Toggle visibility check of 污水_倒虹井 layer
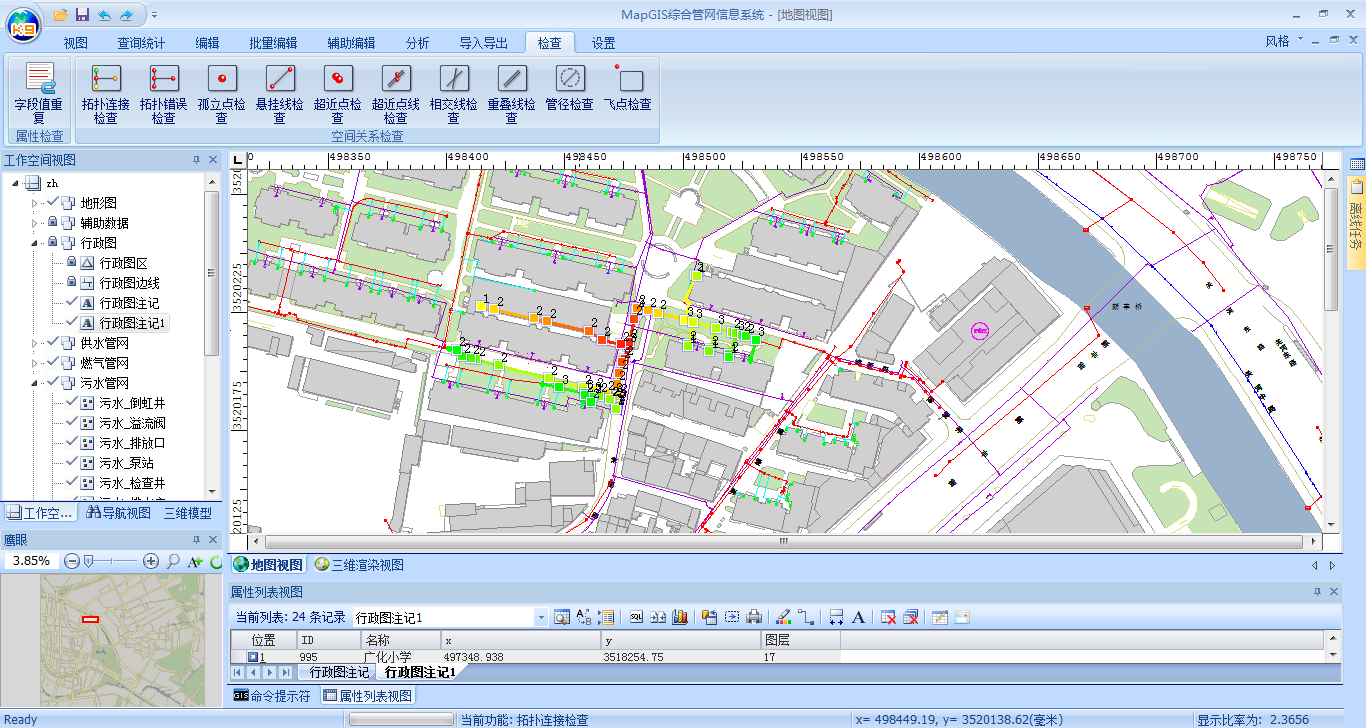This screenshot has height=728, width=1366. click(x=71, y=402)
